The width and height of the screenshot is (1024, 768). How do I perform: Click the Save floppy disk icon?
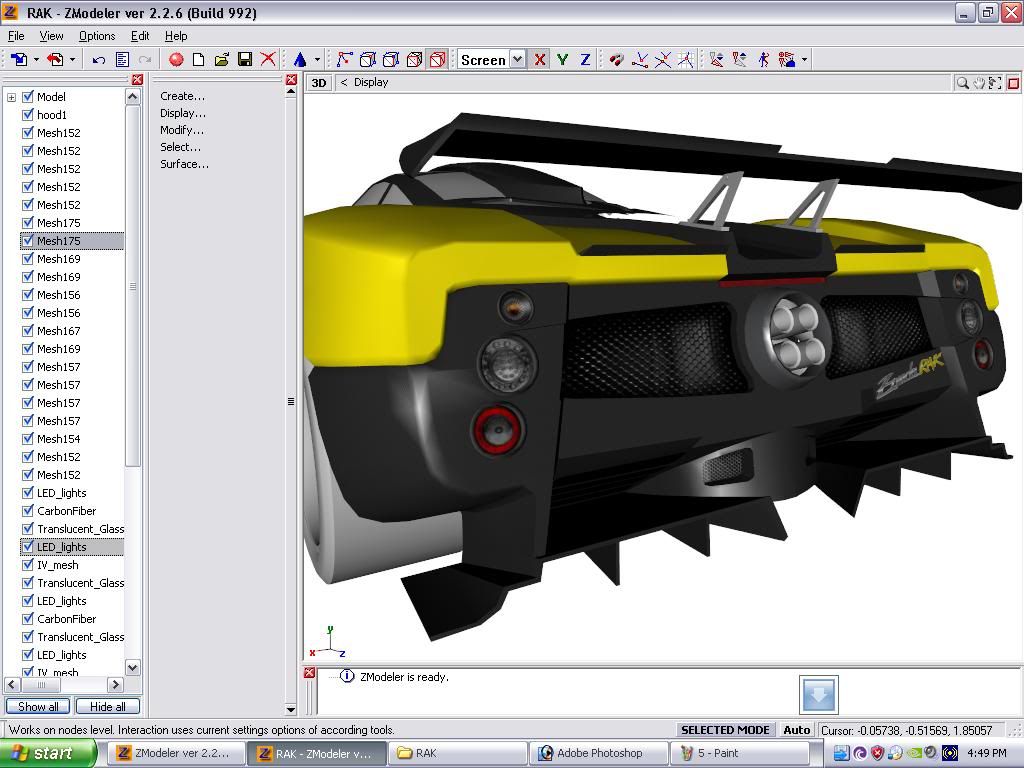click(245, 60)
